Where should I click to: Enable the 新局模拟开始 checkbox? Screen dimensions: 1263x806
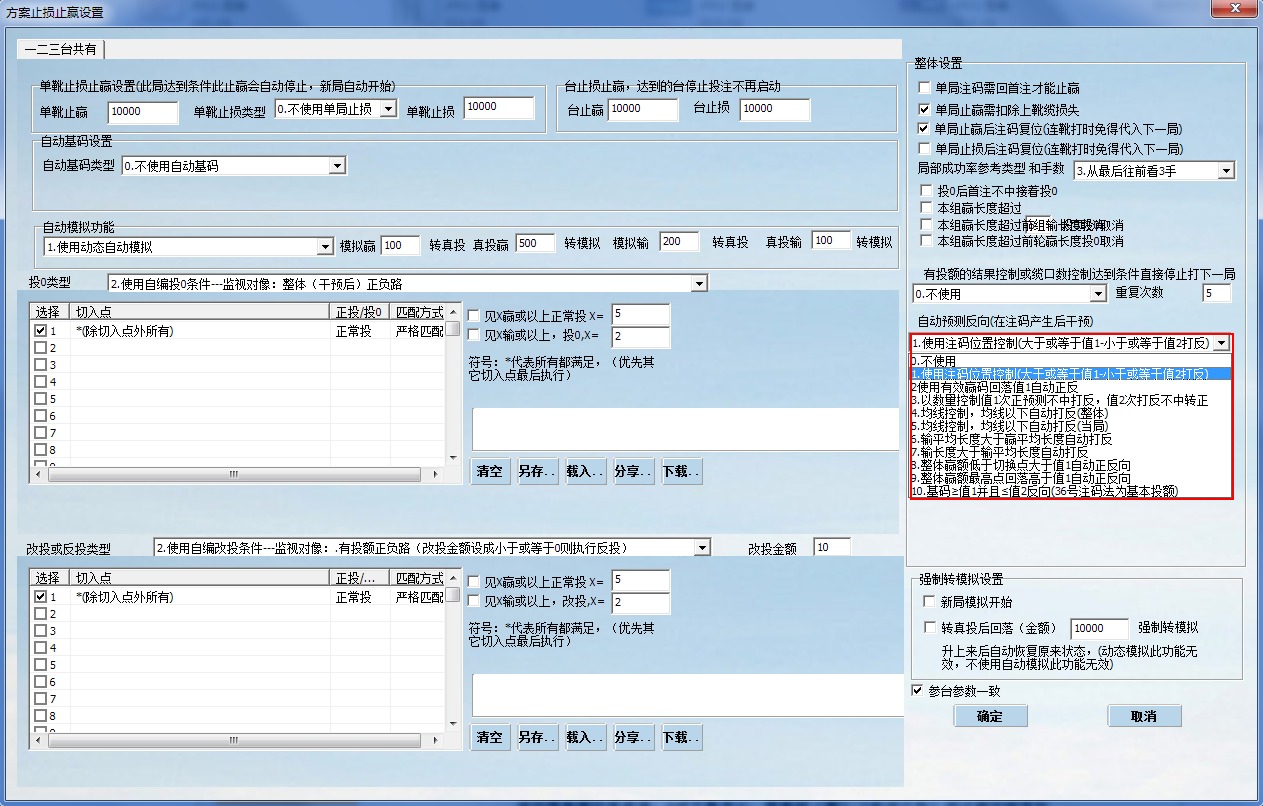[x=927, y=600]
